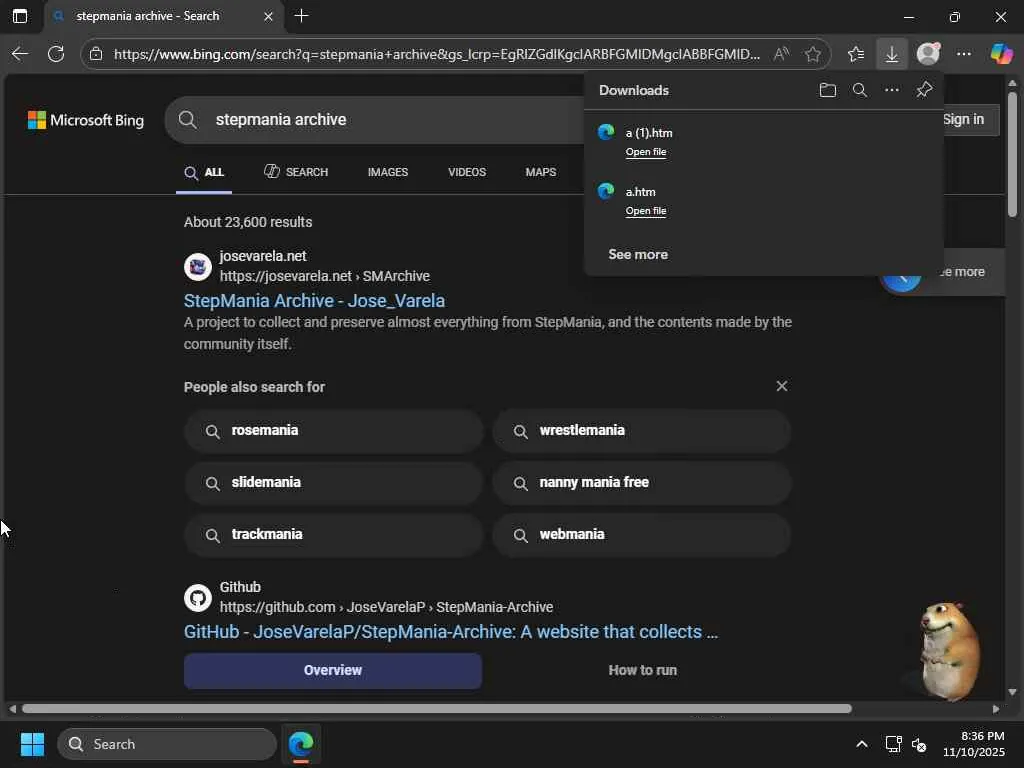Open downloads folder icon in Downloads panel
1024x768 pixels.
827,90
